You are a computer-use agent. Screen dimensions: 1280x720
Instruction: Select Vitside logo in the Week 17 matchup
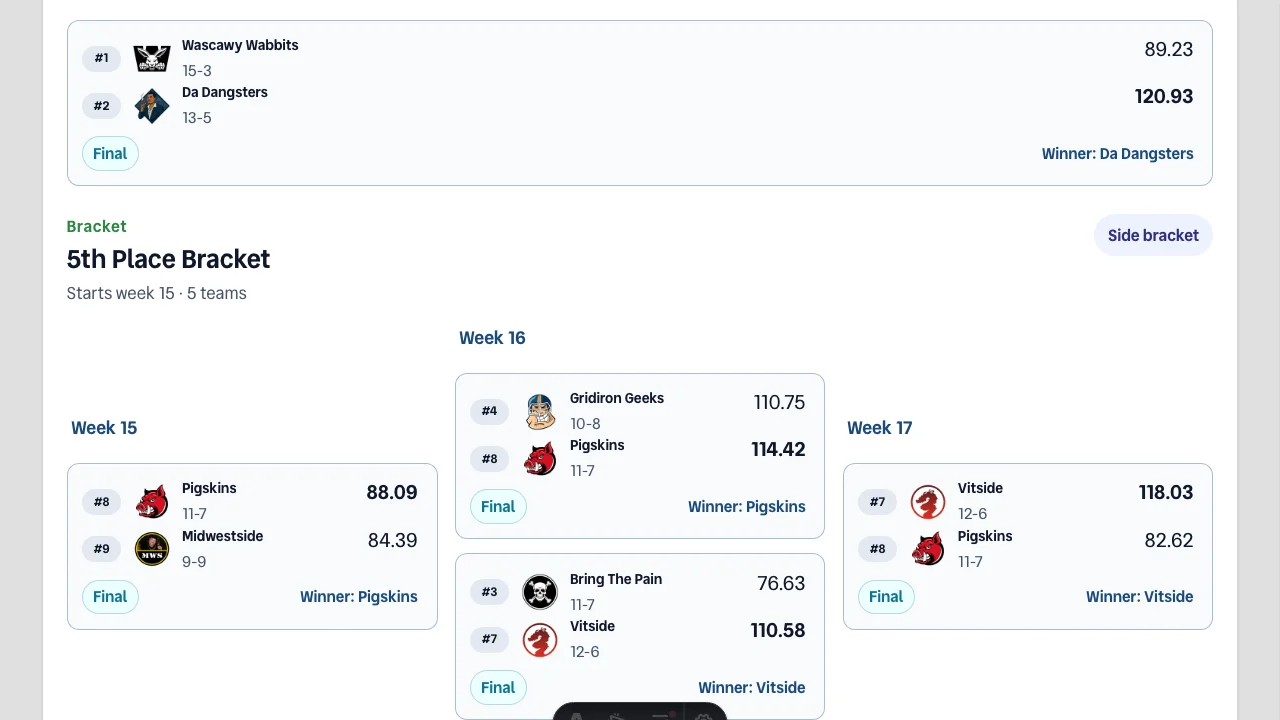coord(928,501)
